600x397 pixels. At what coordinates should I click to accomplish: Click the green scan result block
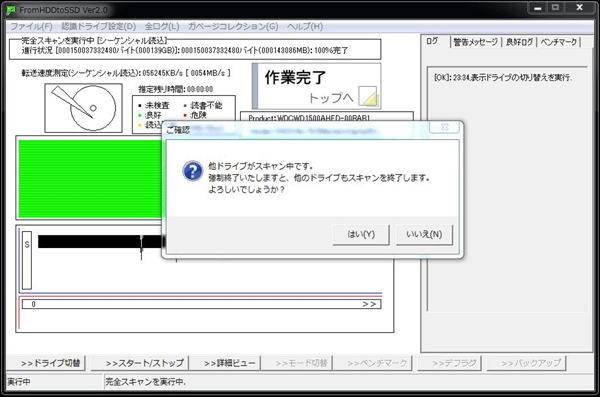(91, 179)
